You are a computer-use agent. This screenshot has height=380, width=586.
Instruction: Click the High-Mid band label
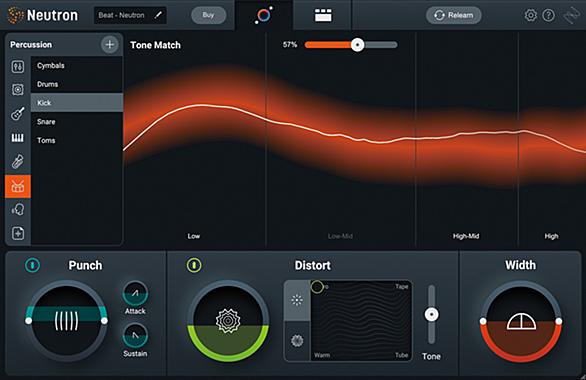[466, 236]
